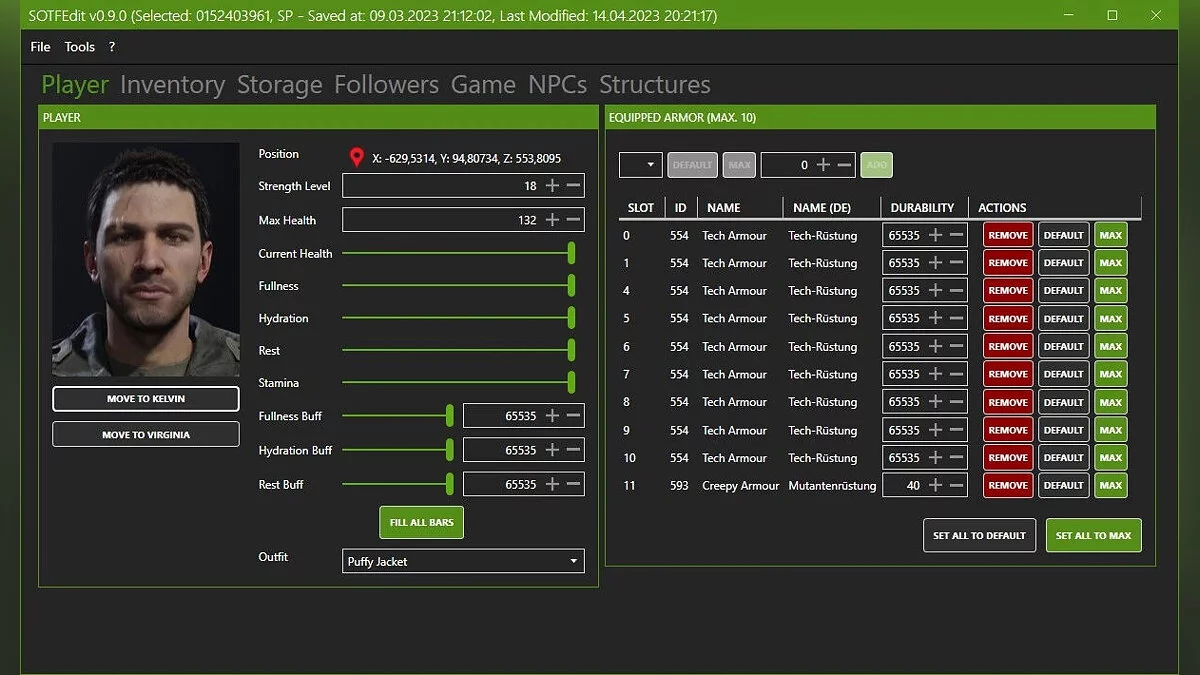Decrease Max Health with the minus icon
This screenshot has width=1200, height=675.
click(573, 220)
